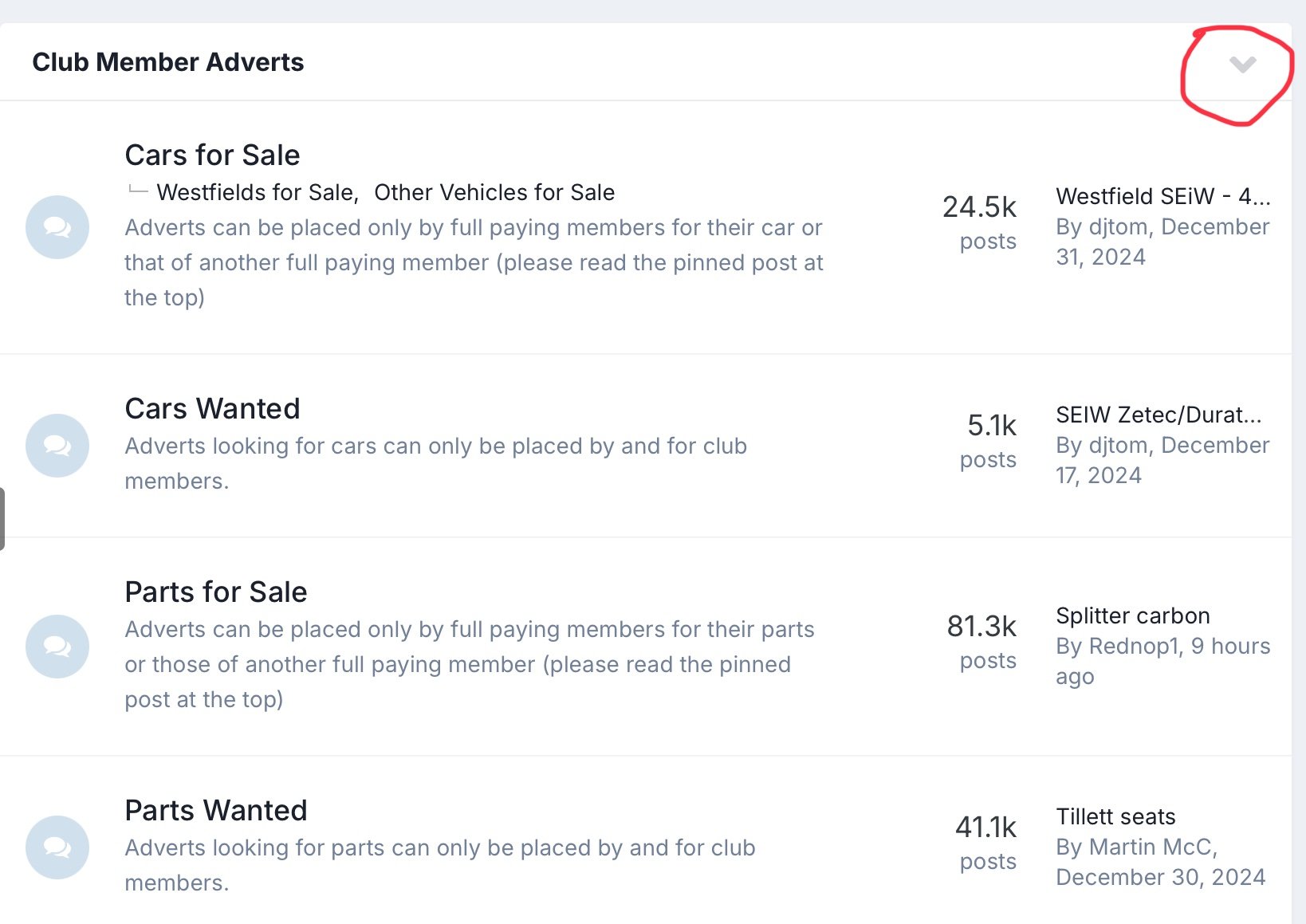Click the Cars for Sale forum icon
Viewport: 1306px width, 924px height.
coord(57,227)
